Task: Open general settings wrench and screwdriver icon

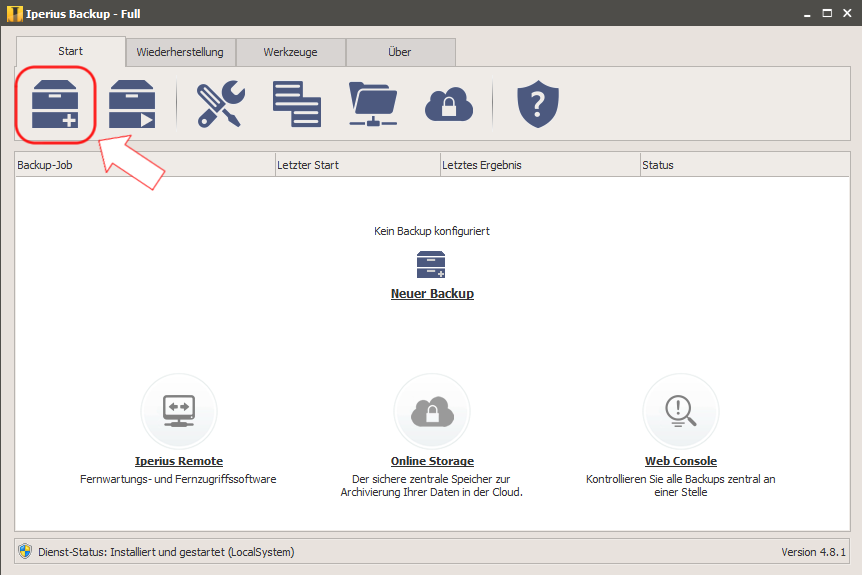Action: click(x=220, y=104)
